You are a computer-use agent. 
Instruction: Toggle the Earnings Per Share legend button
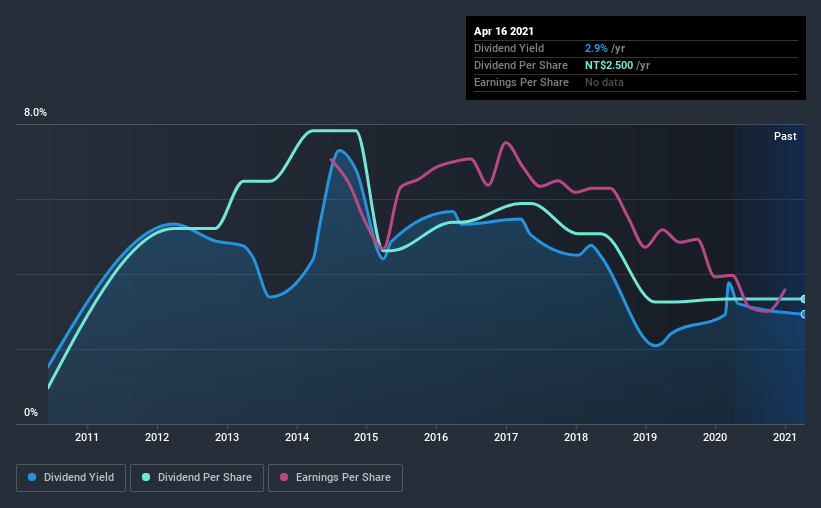pyautogui.click(x=335, y=478)
